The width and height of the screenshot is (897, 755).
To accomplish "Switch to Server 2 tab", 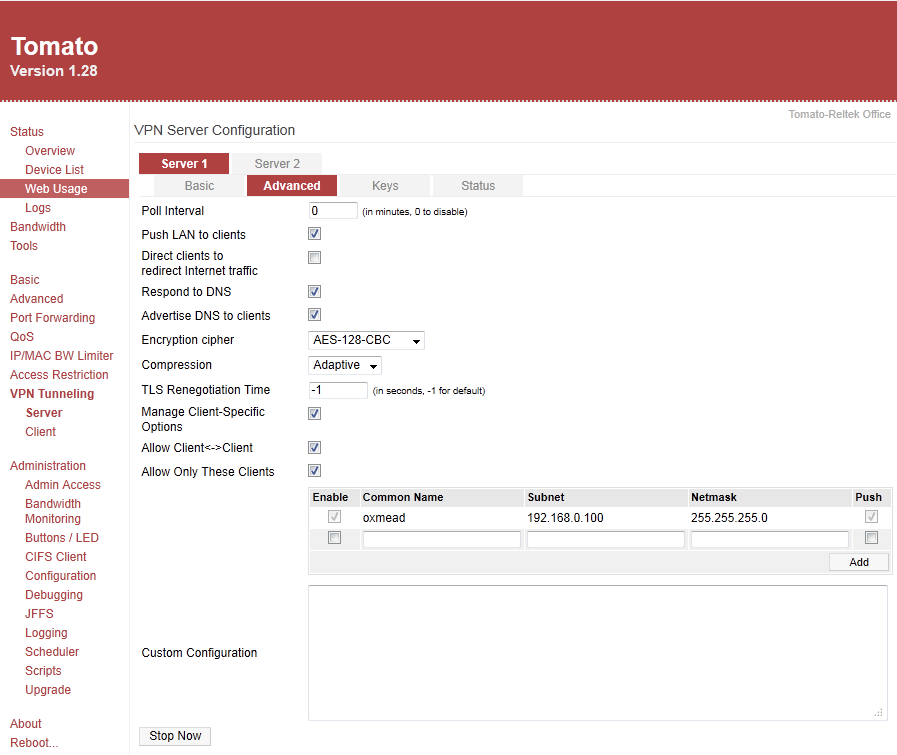I will [x=277, y=164].
